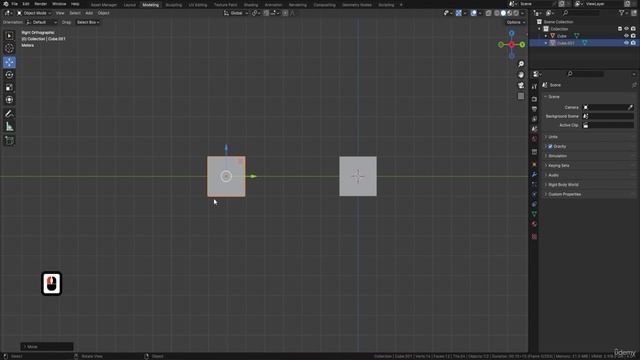Click the blue Z axis on navigation gizmo
This screenshot has width=640, height=360.
click(x=511, y=33)
